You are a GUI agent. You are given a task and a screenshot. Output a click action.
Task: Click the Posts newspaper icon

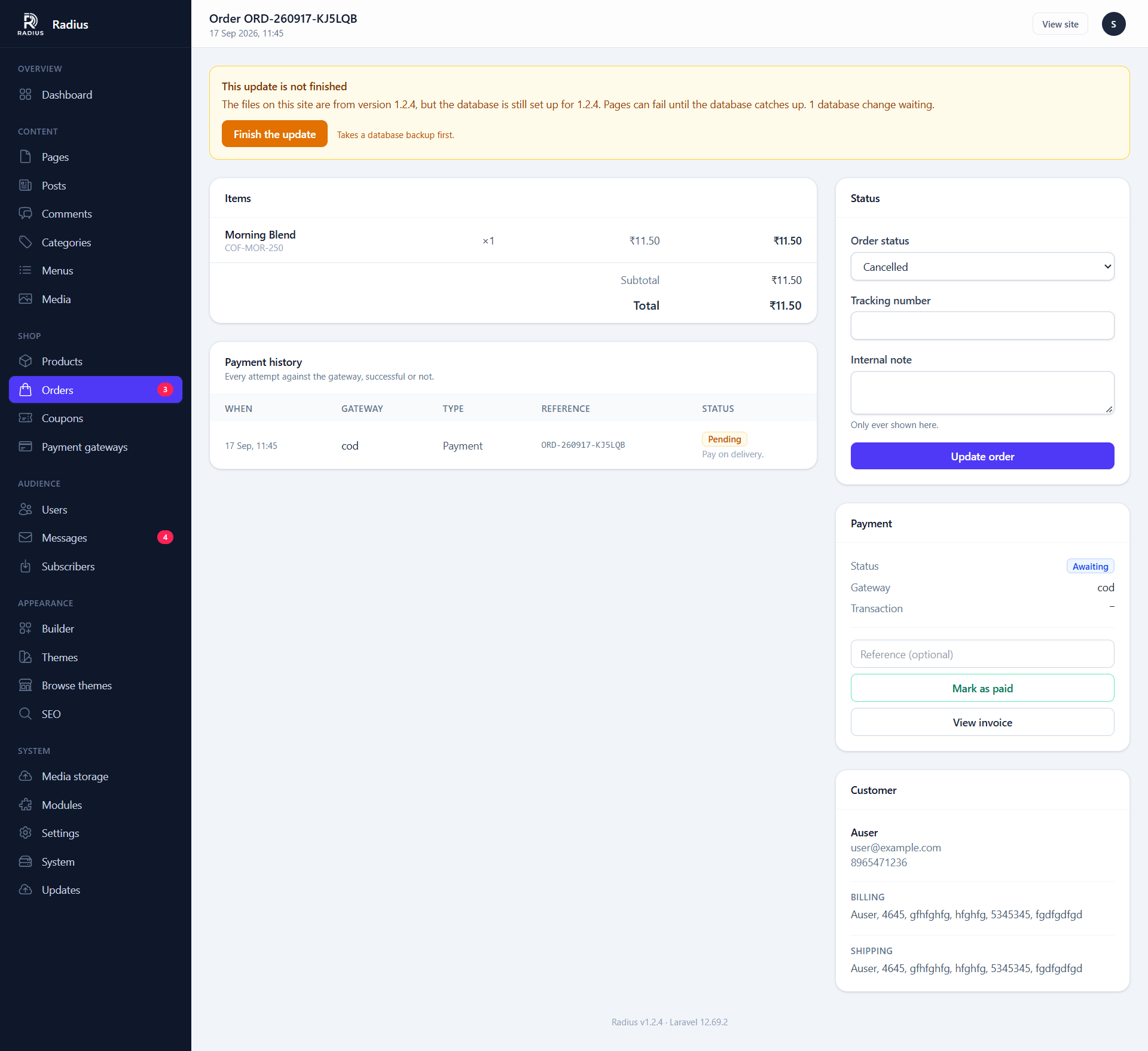coord(25,185)
